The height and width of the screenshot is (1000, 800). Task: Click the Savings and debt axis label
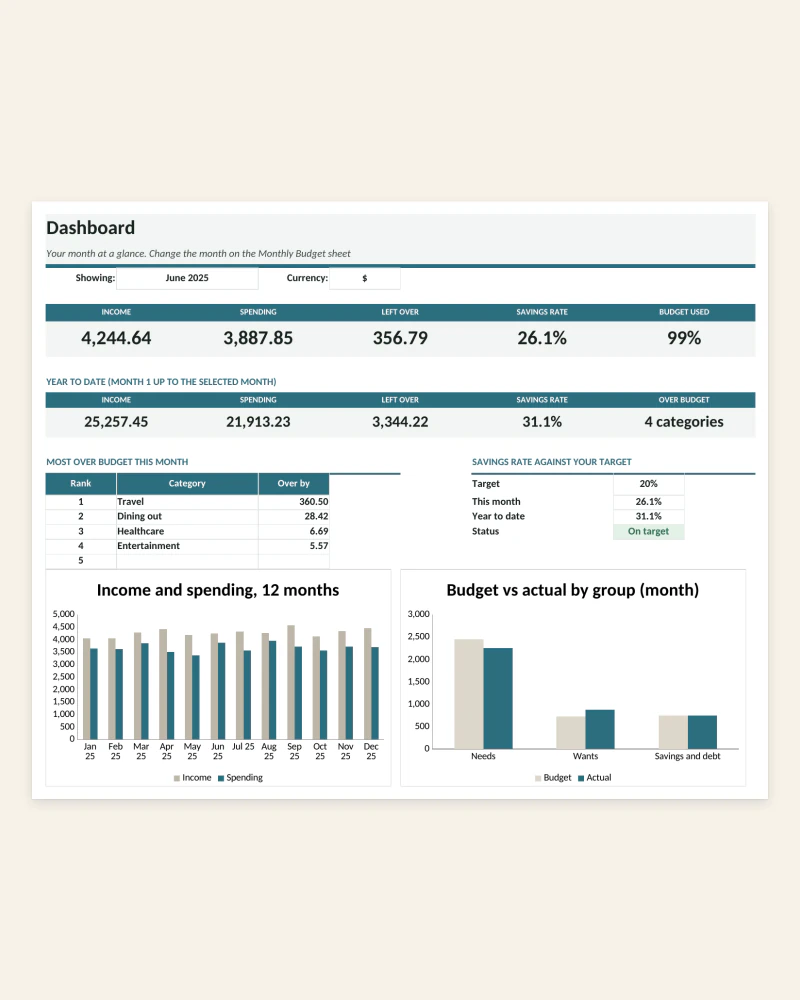click(x=687, y=756)
